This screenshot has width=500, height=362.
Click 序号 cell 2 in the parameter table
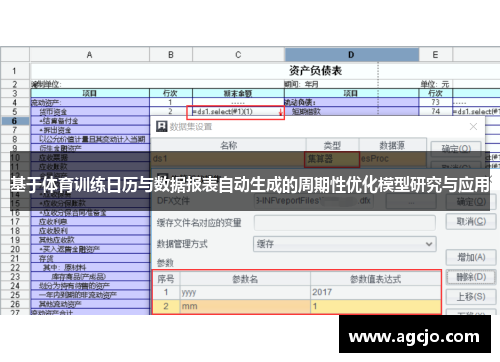click(x=166, y=306)
